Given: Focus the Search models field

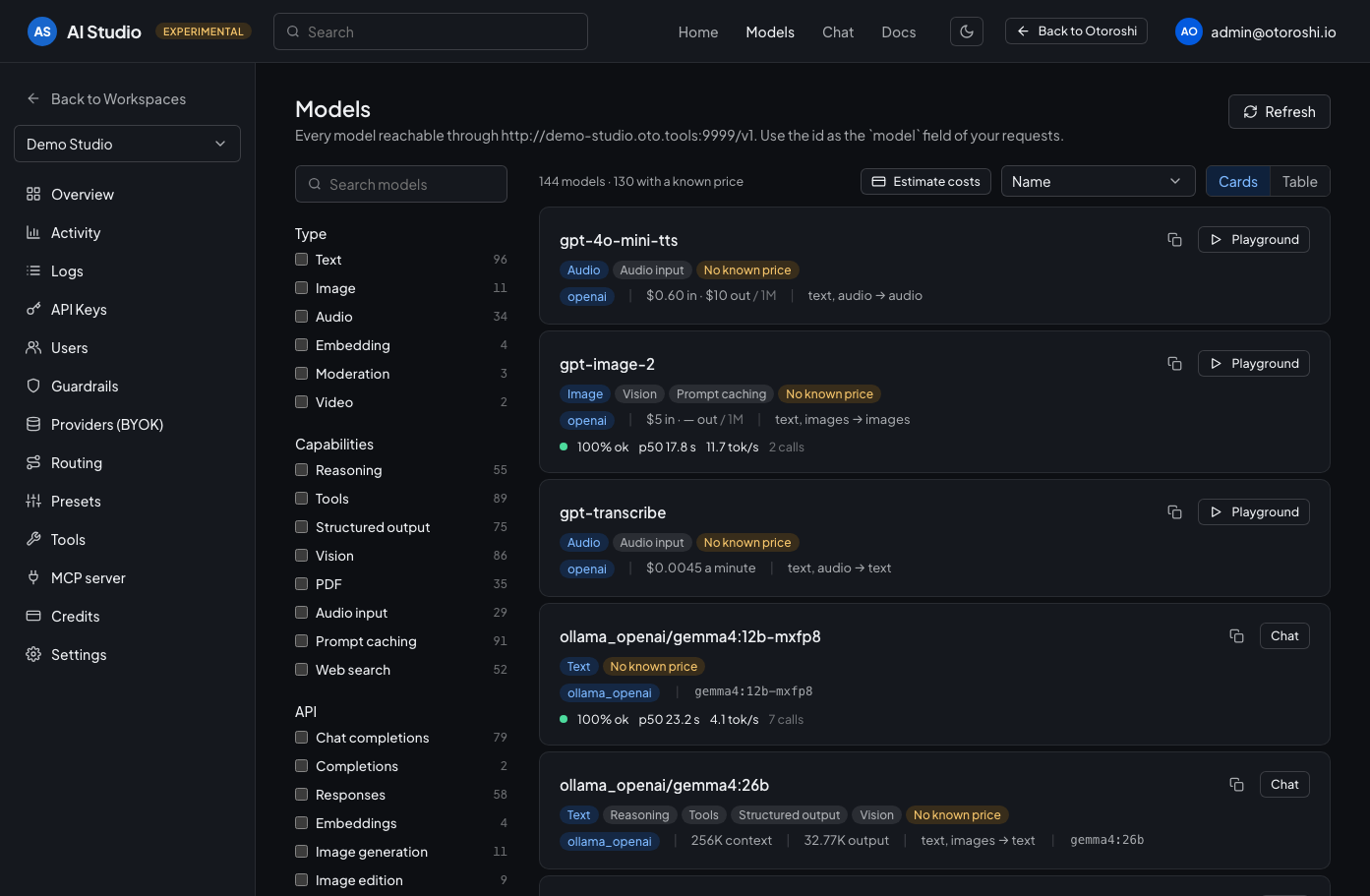Looking at the screenshot, I should (401, 184).
